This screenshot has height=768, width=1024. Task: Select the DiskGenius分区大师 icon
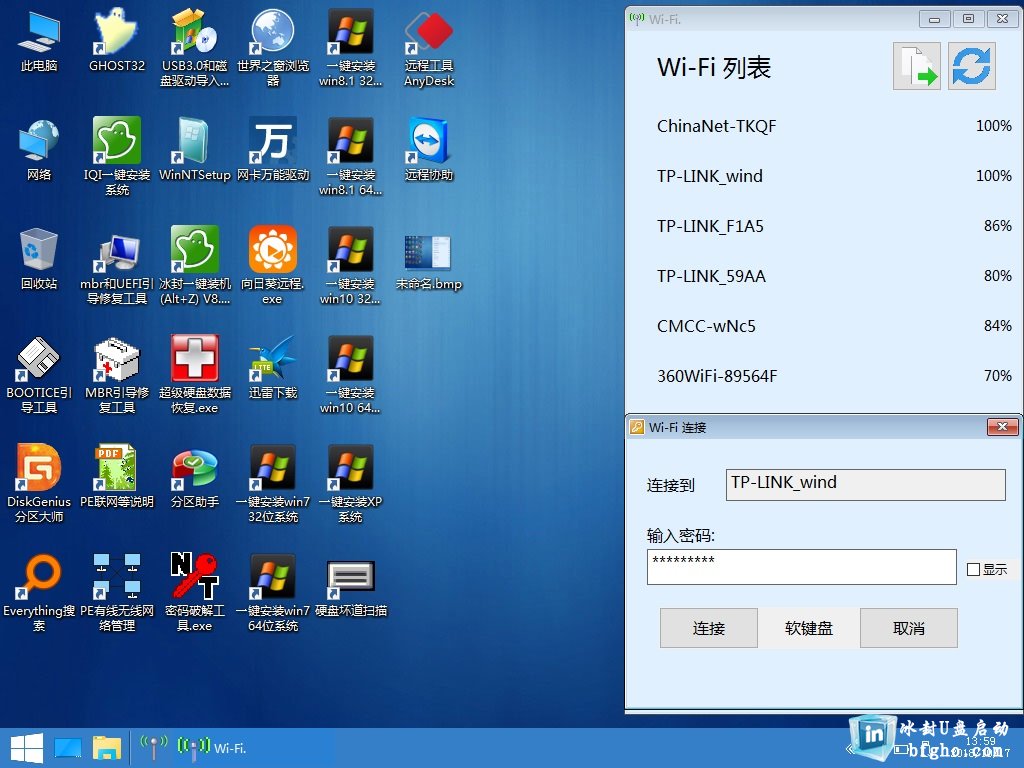39,484
